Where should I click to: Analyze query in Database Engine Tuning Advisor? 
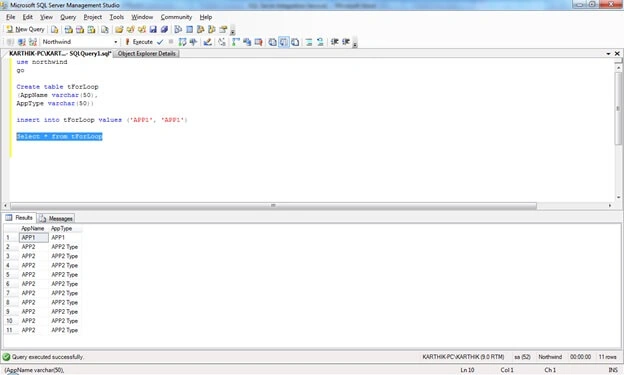193,42
